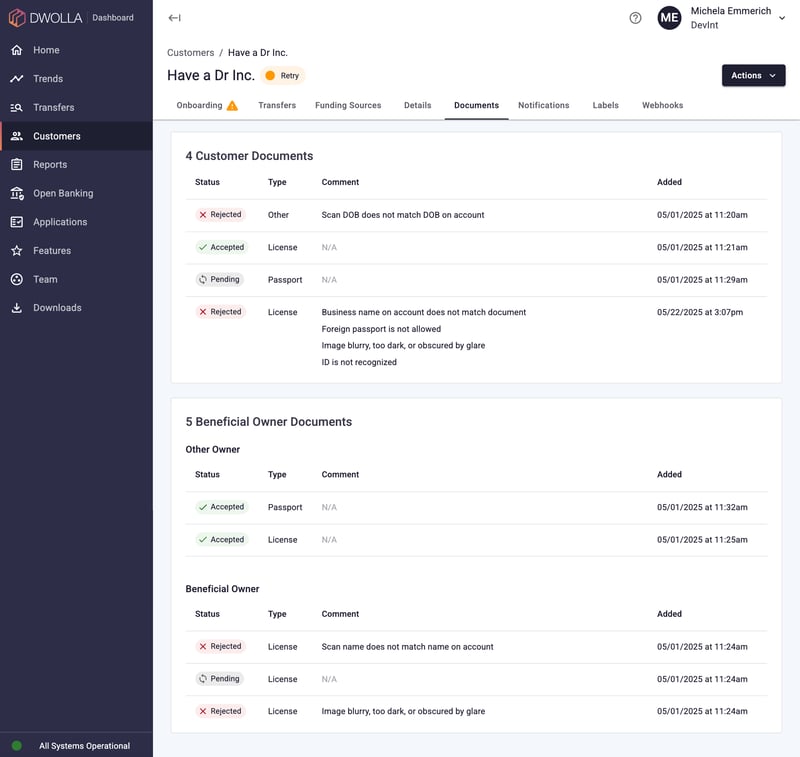This screenshot has width=800, height=757.
Task: Open the Funding Sources tab
Action: click(x=348, y=105)
